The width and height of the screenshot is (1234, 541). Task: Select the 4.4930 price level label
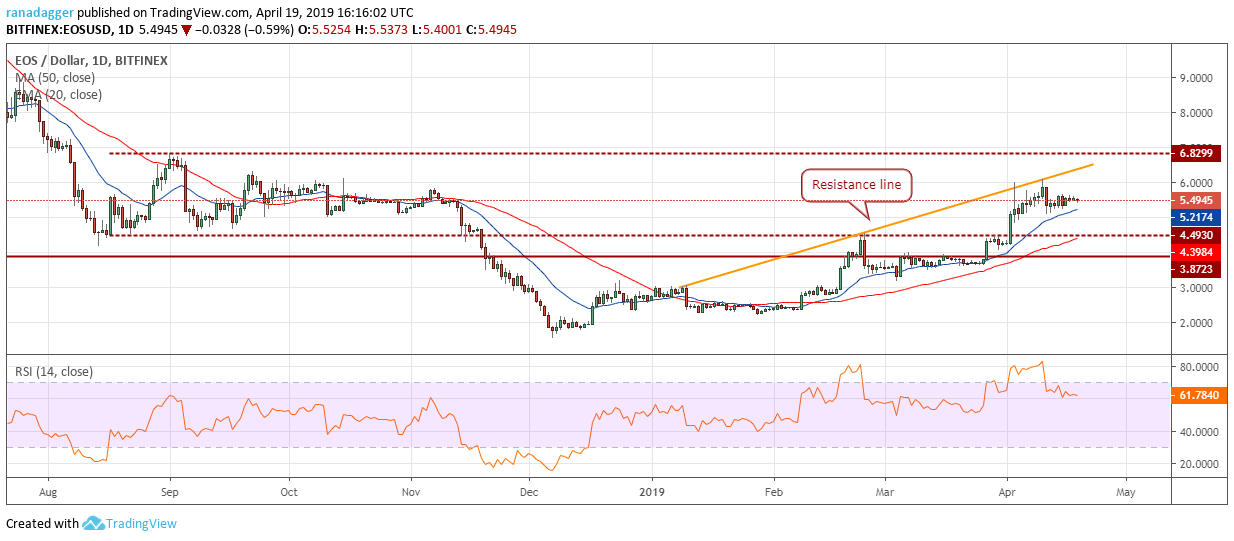(1195, 235)
